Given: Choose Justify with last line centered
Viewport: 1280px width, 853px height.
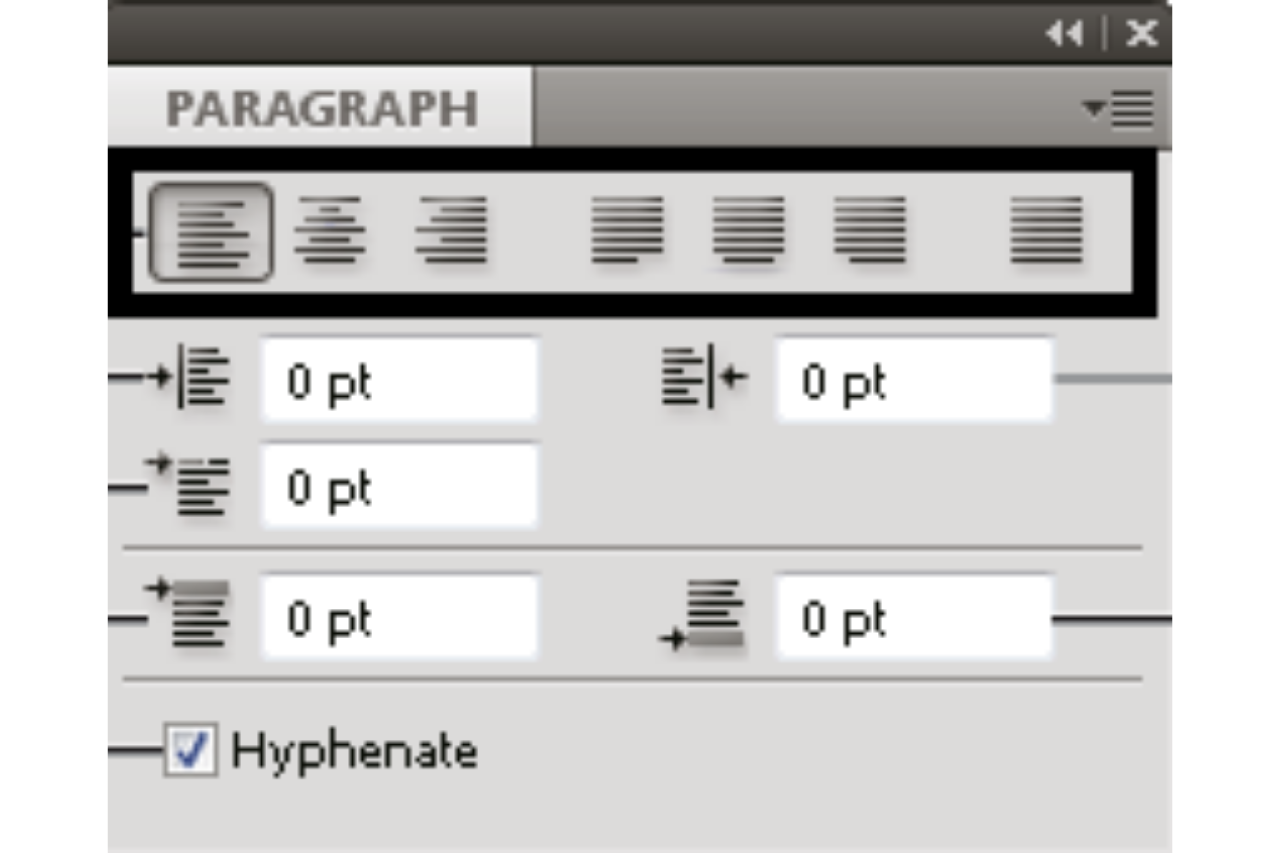Looking at the screenshot, I should tap(748, 231).
